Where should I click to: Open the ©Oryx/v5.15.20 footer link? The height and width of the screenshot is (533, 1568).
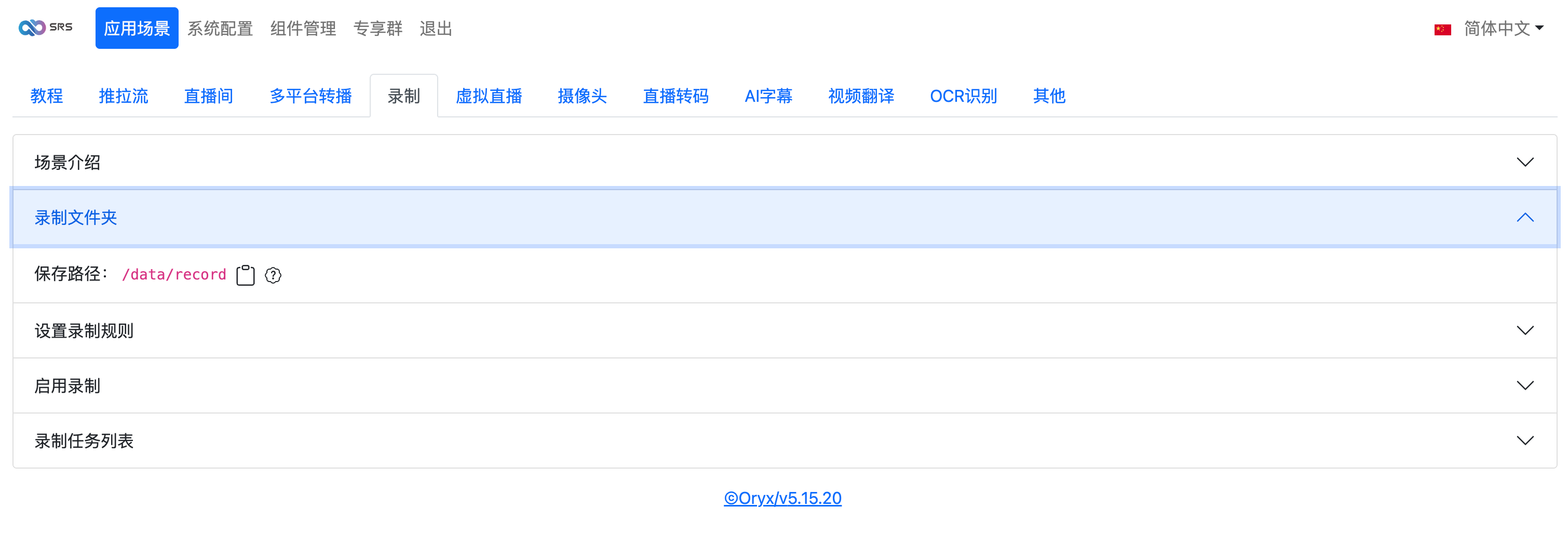pos(783,498)
